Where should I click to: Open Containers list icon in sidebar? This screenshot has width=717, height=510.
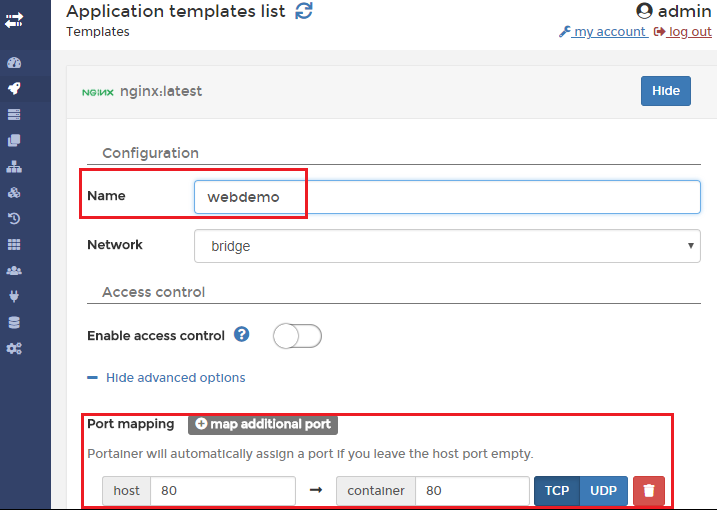pos(14,114)
